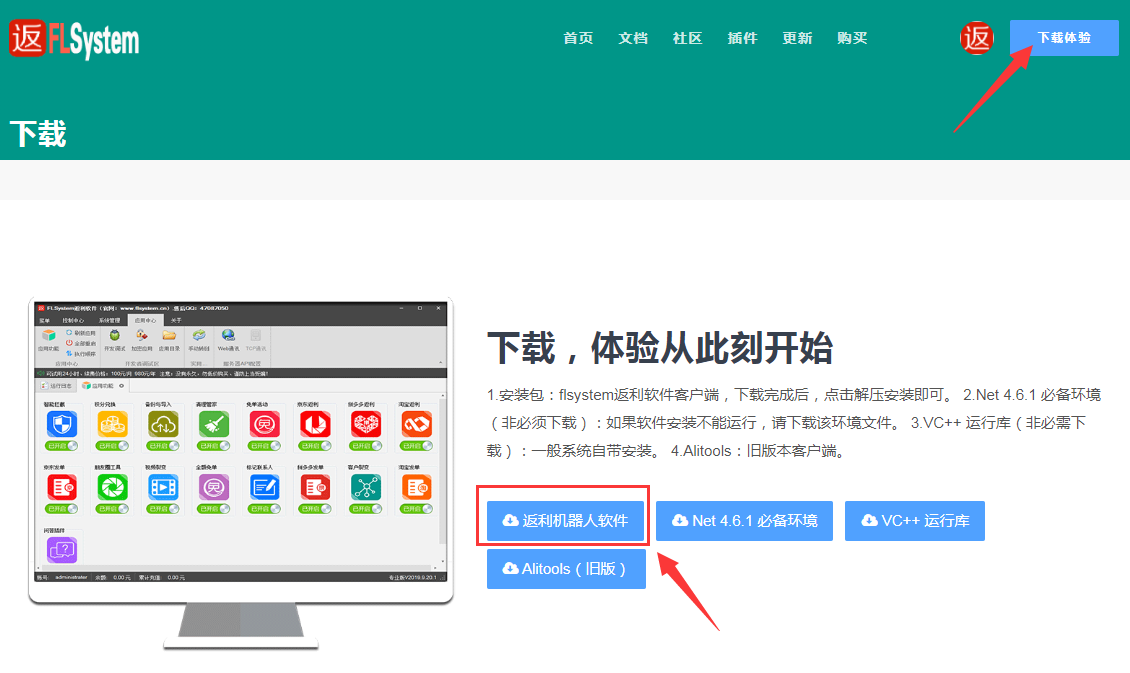Download Alitools（旧版）

point(566,569)
